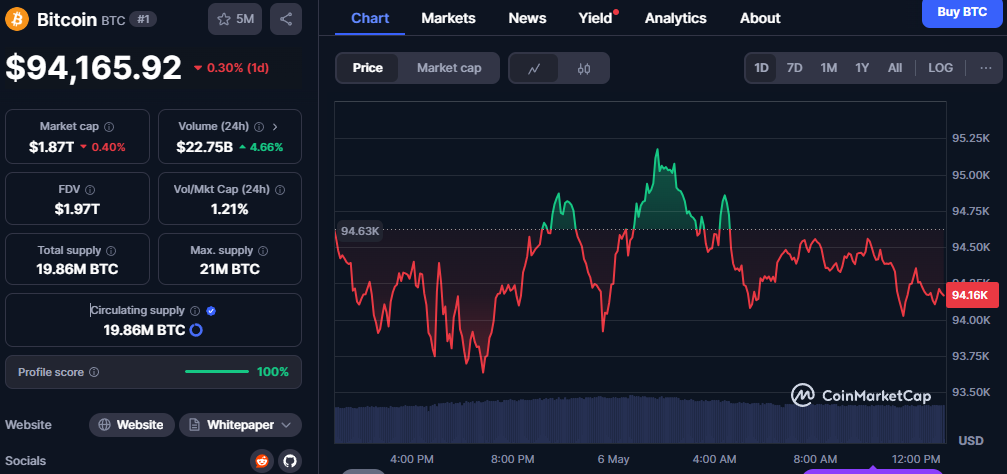The height and width of the screenshot is (474, 1007).
Task: Expand the Whitepaper dropdown chevron
Action: click(x=286, y=425)
